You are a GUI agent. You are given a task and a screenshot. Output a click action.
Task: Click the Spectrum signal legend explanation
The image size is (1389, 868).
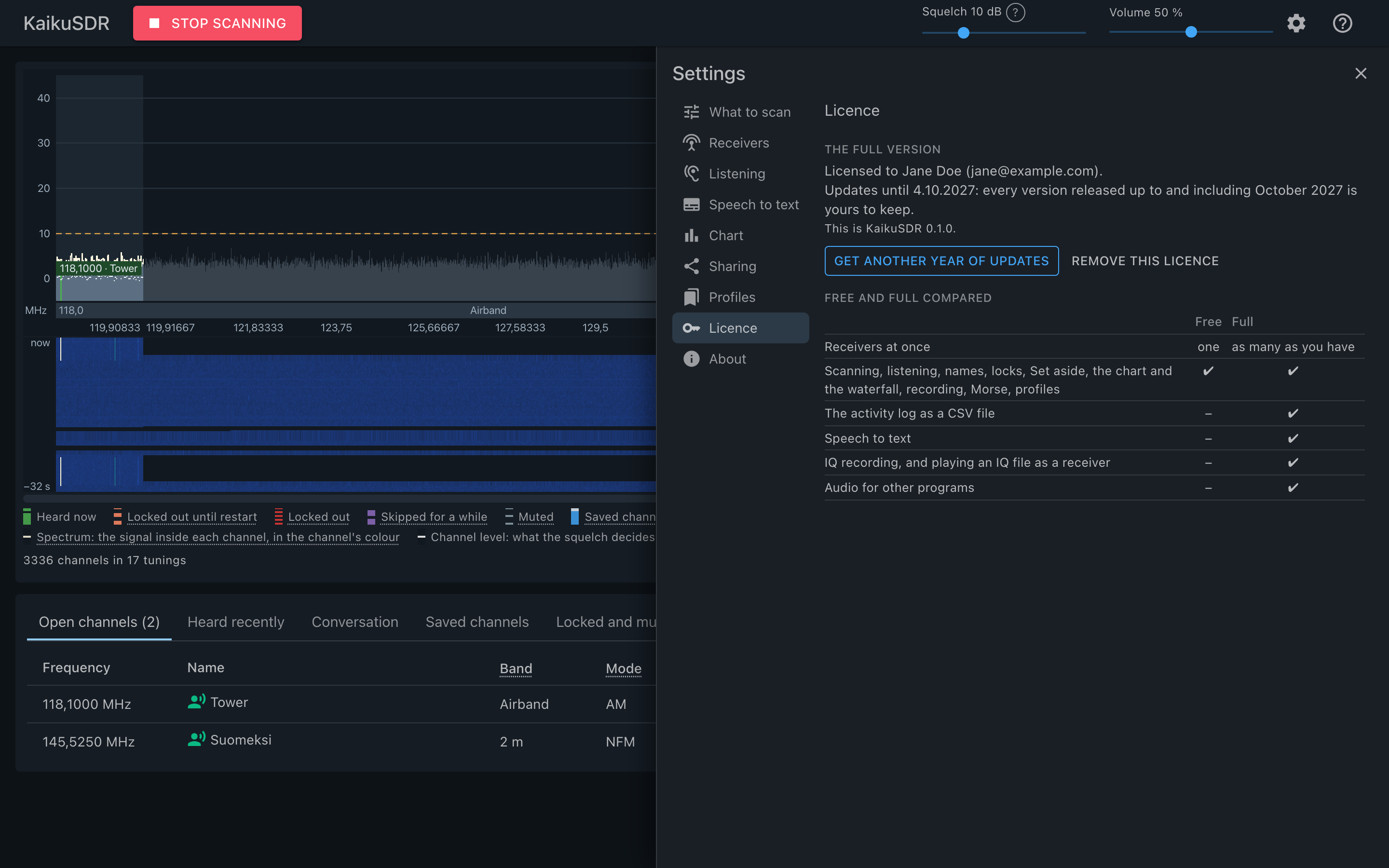[211, 537]
